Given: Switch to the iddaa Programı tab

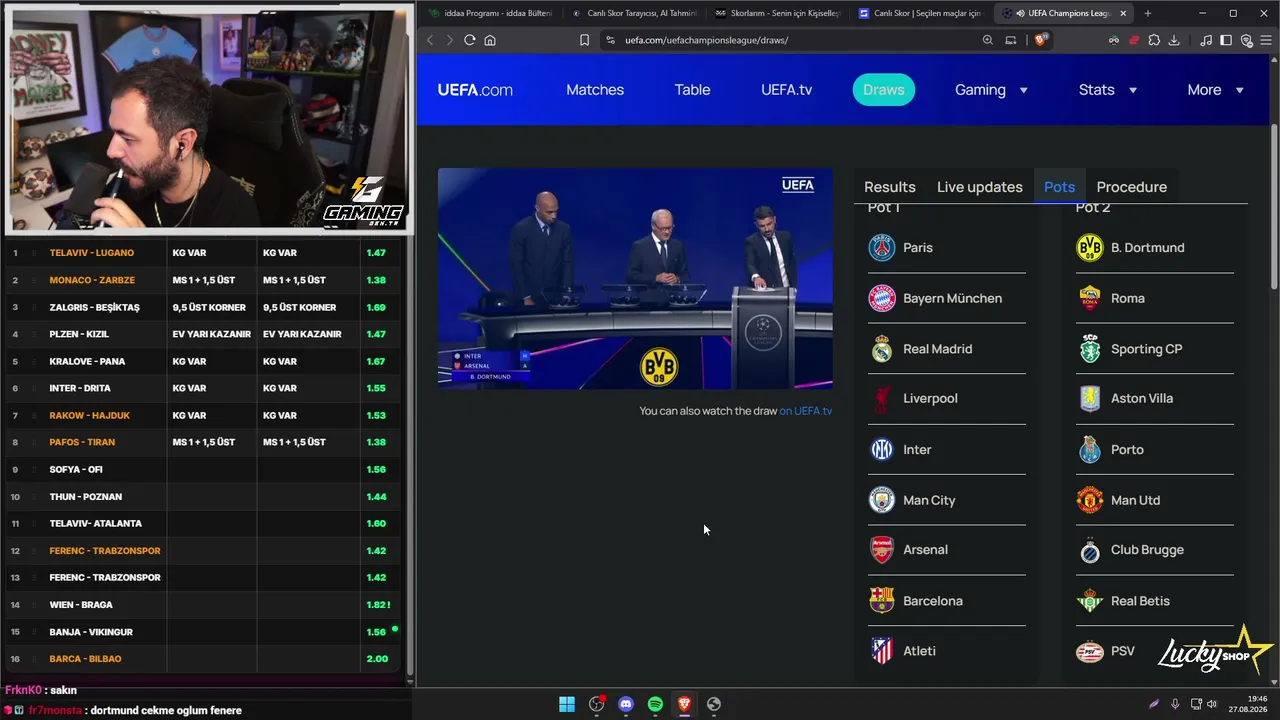Looking at the screenshot, I should [x=490, y=13].
